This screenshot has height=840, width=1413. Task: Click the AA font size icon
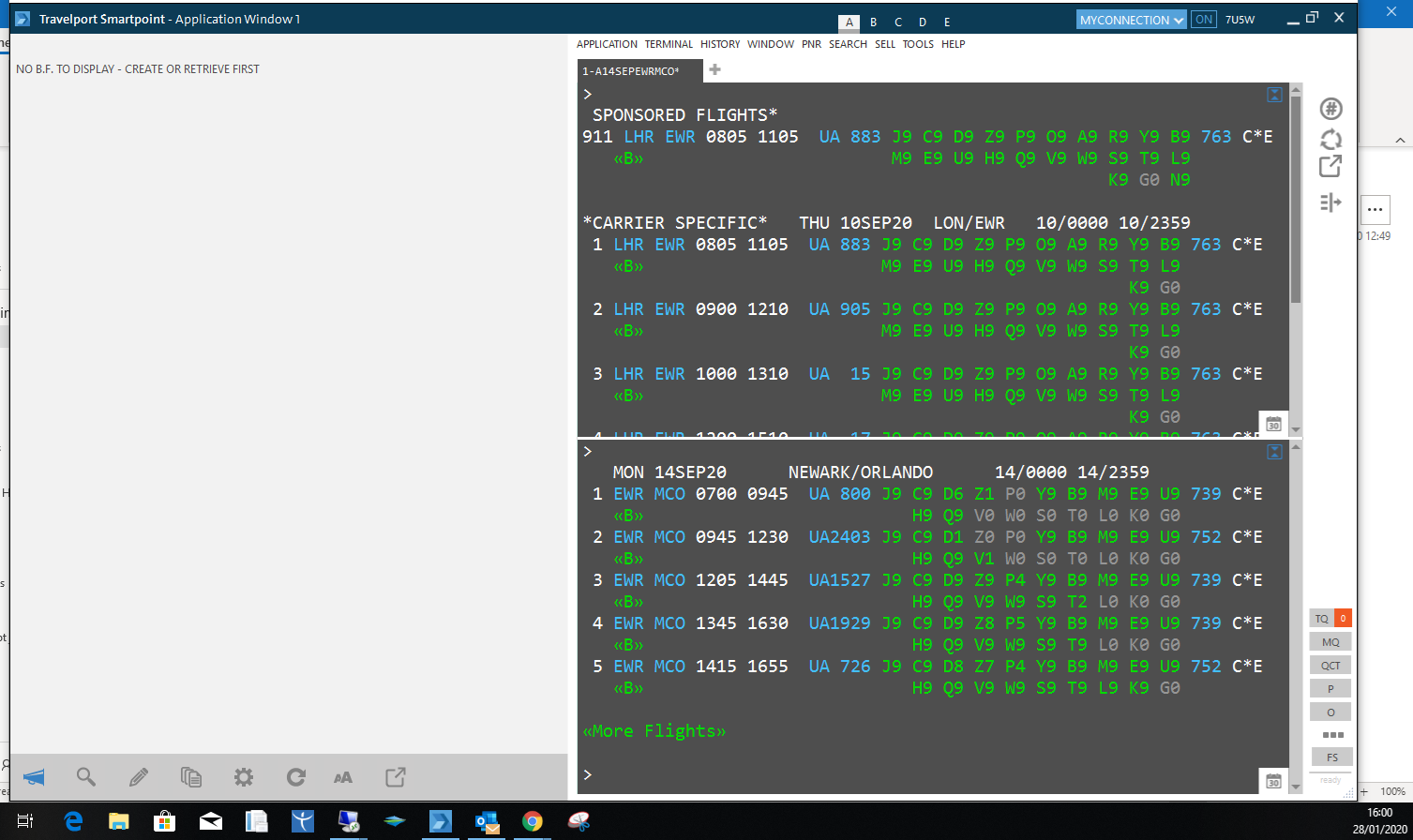[343, 777]
